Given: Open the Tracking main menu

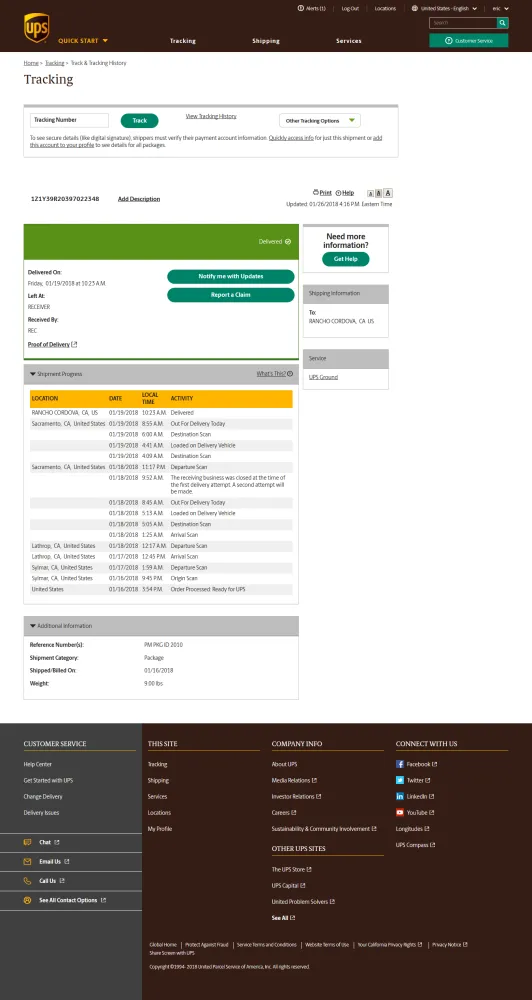Looking at the screenshot, I should [182, 41].
